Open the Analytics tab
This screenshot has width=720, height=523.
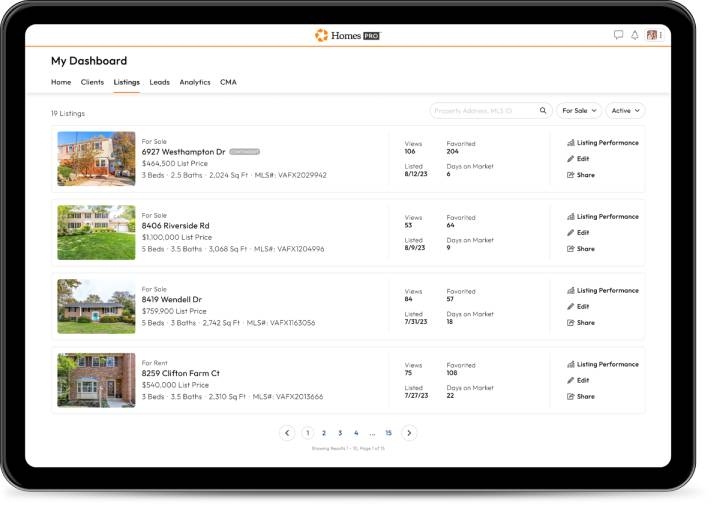coord(195,82)
